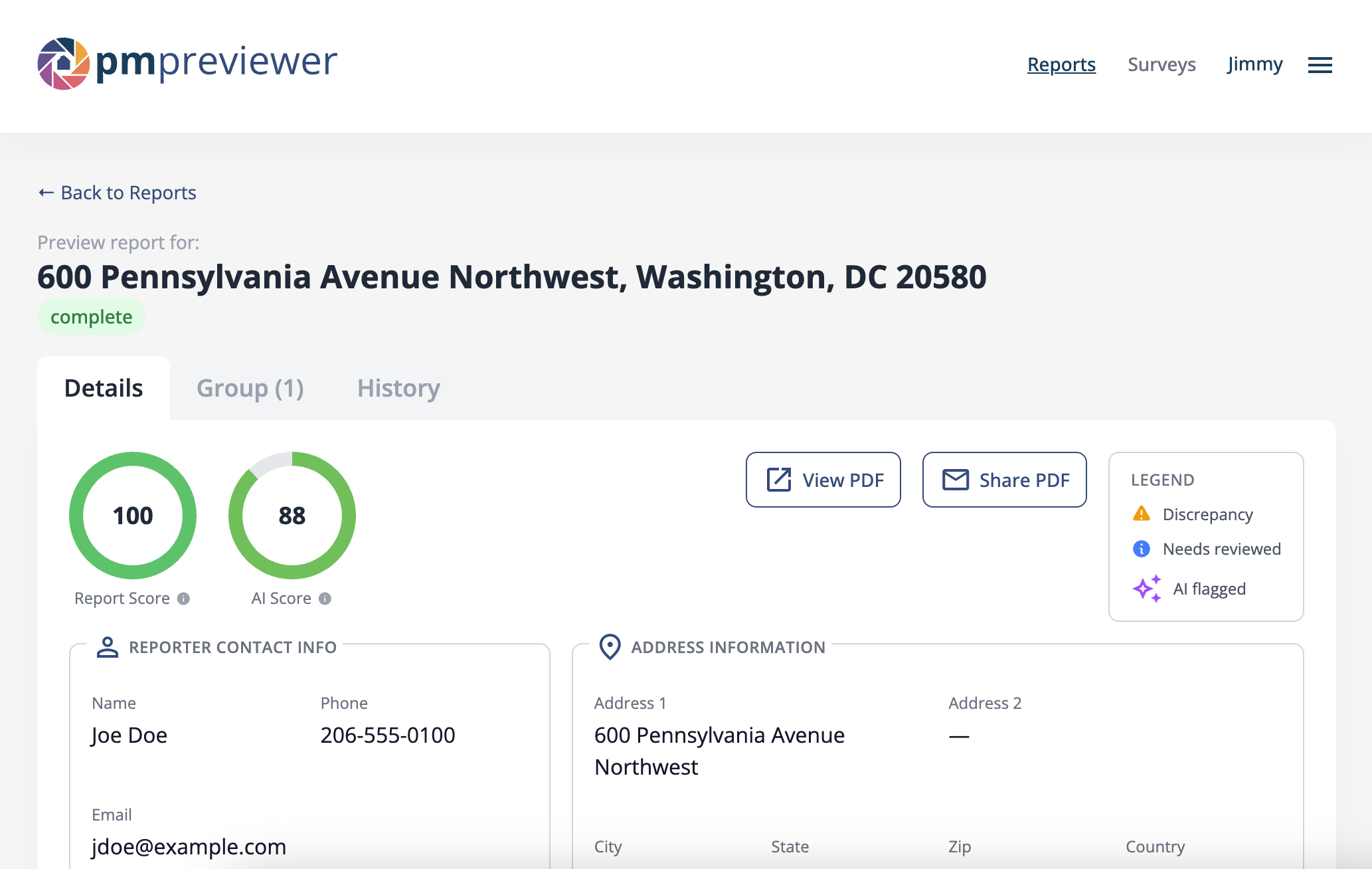Image resolution: width=1372 pixels, height=869 pixels.
Task: Click the Name field label
Action: point(114,703)
